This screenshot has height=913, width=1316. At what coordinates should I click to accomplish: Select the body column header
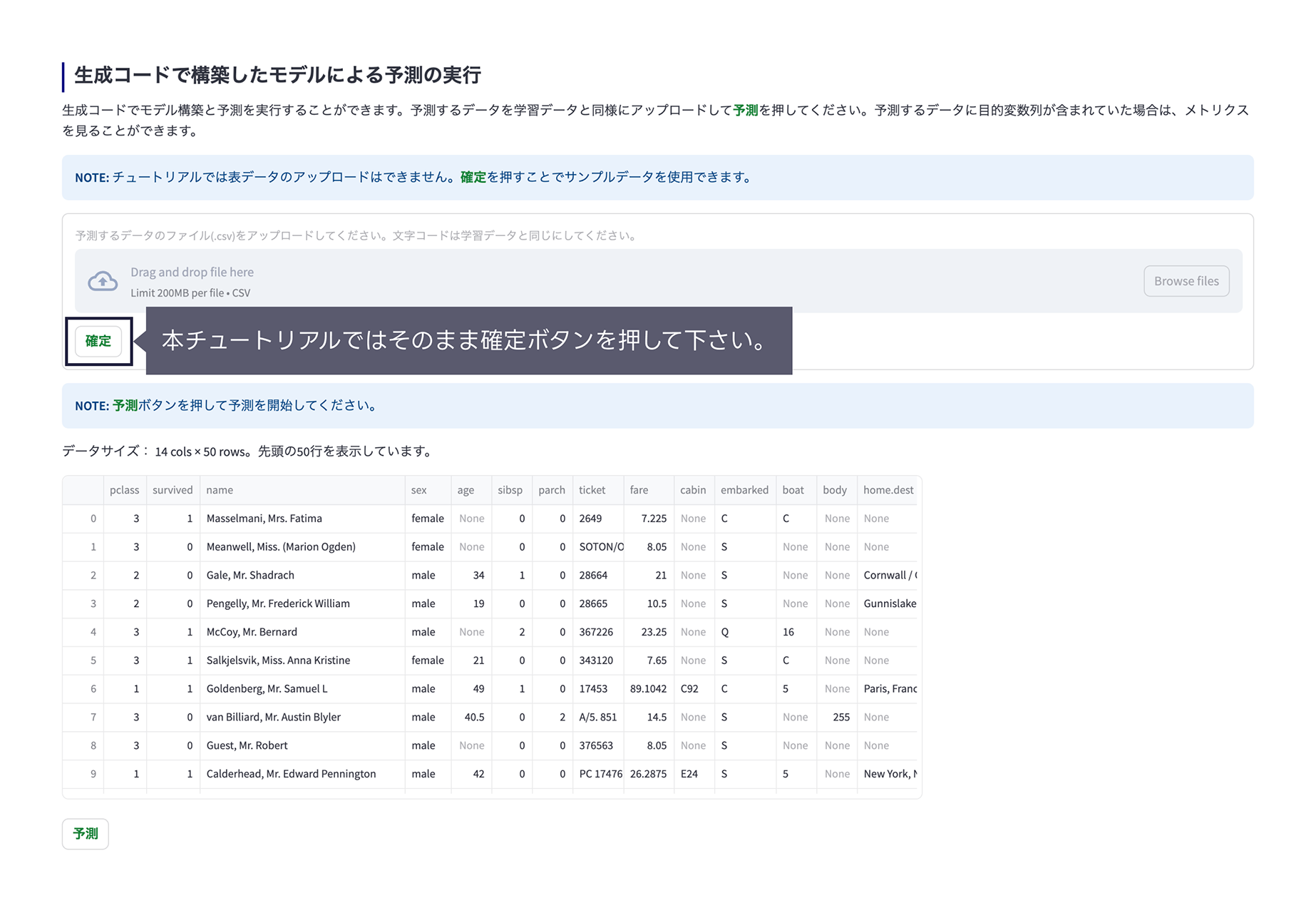click(837, 490)
